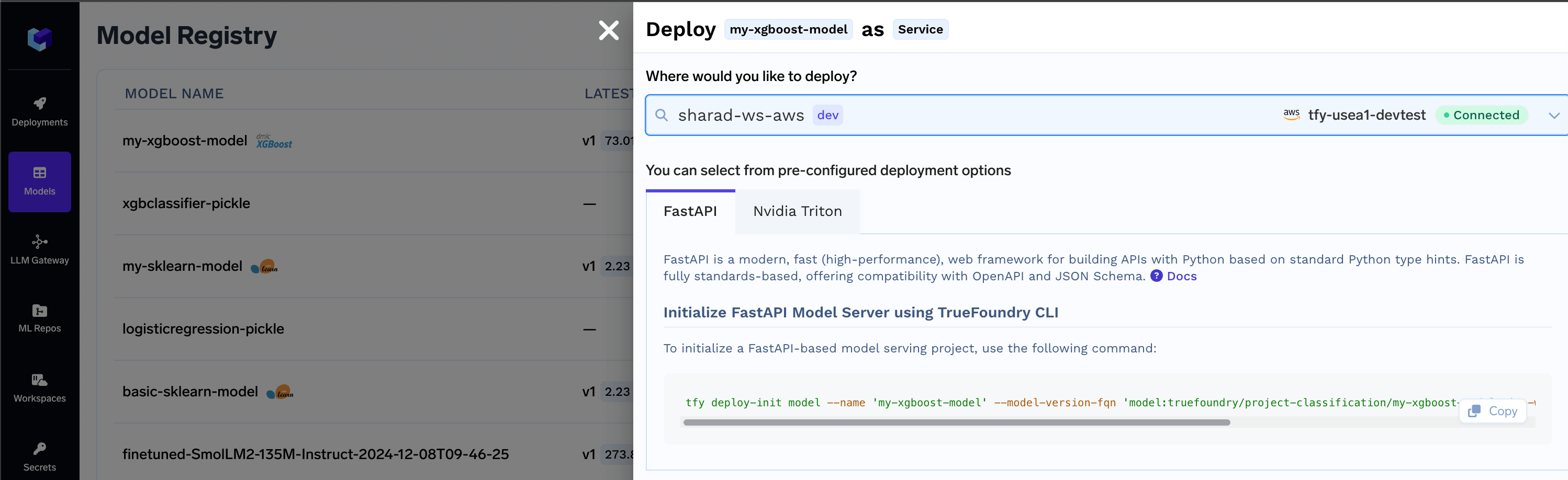The width and height of the screenshot is (1568, 480).
Task: Click v1 version of my-xgboost-model
Action: click(x=588, y=141)
